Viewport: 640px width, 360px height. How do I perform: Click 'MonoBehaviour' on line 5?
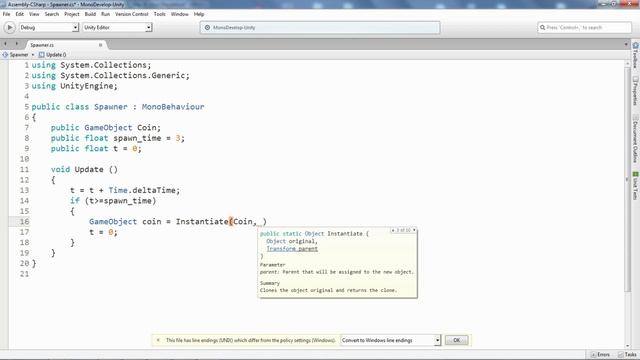point(173,107)
